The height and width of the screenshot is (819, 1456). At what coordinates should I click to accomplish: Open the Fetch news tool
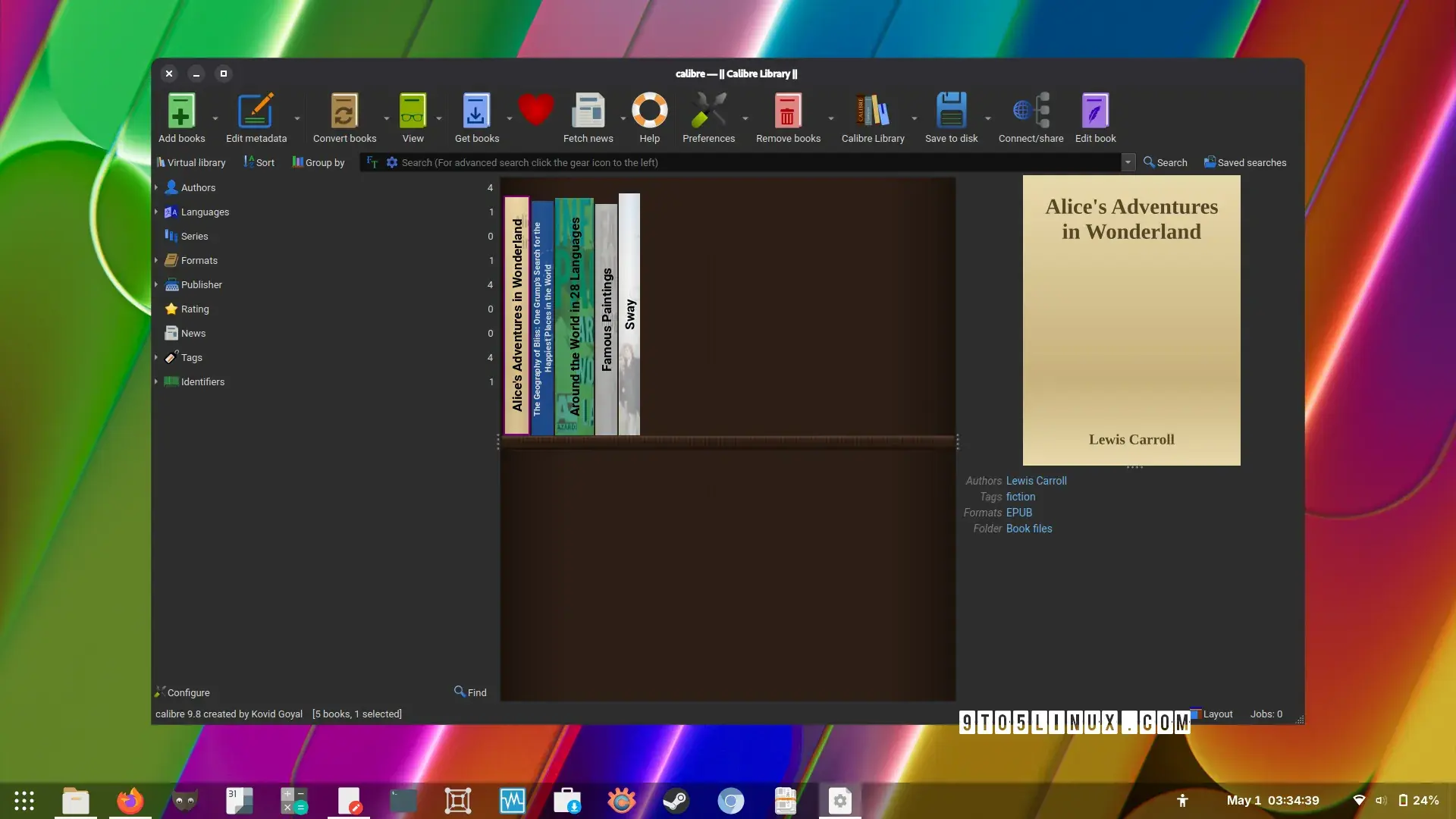pos(588,118)
